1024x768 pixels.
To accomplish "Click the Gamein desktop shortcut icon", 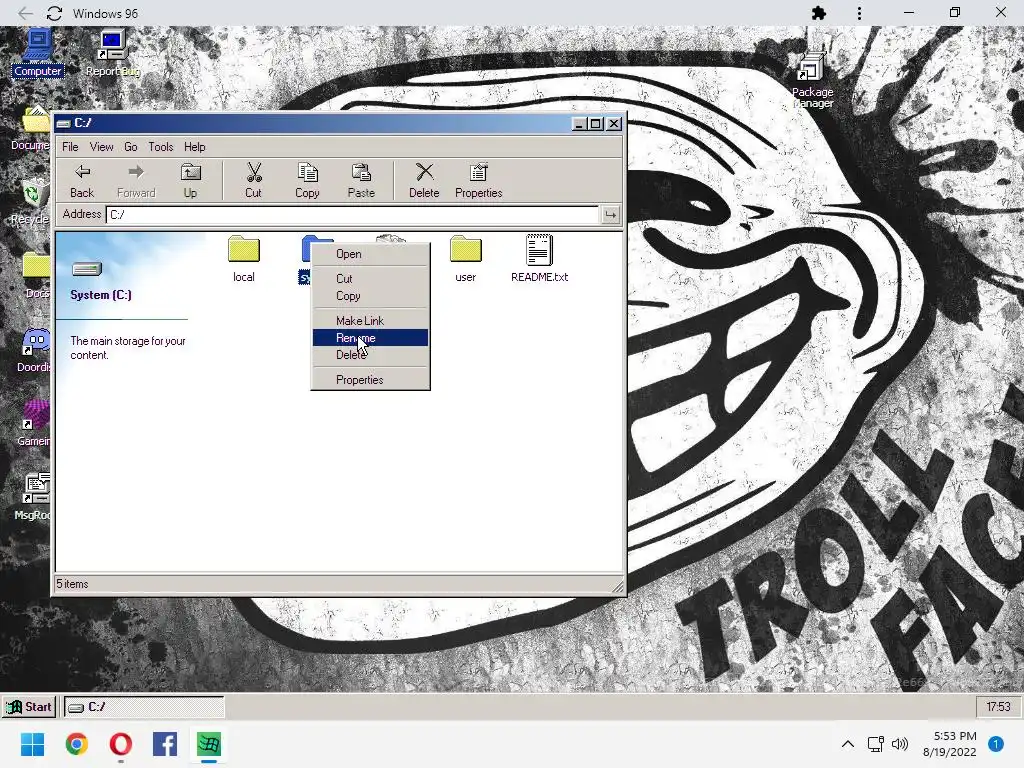I will pyautogui.click(x=34, y=423).
